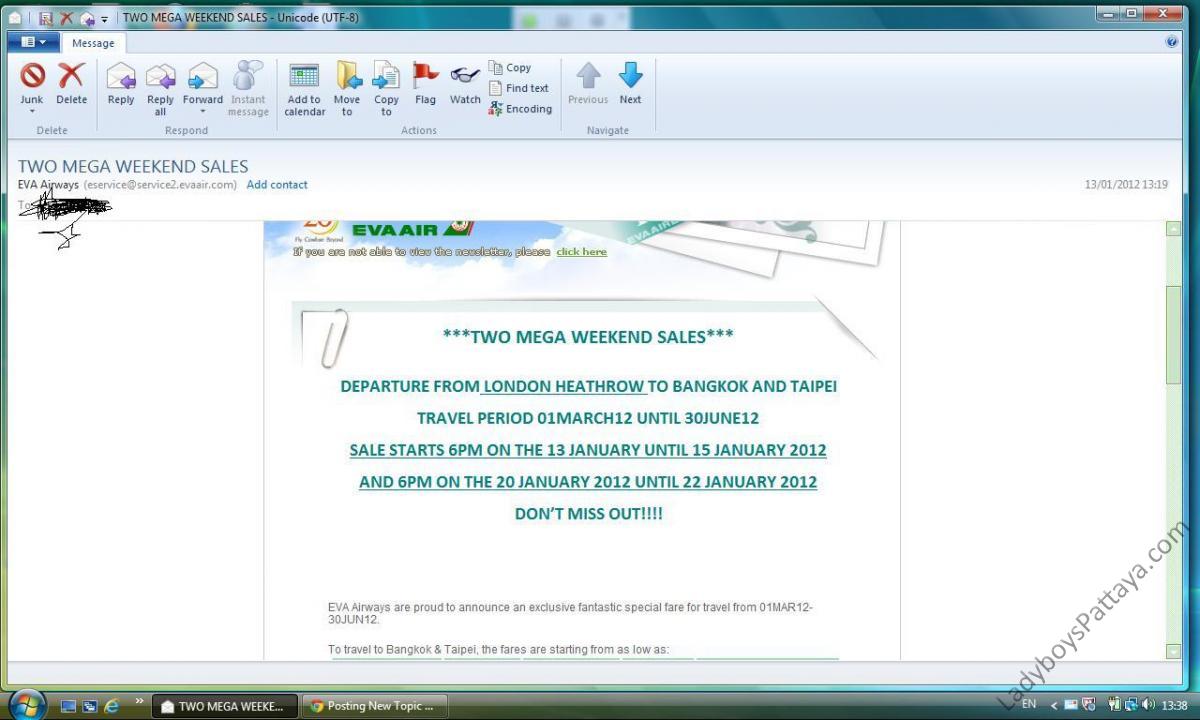Click the quick access reply icon
This screenshot has height=720, width=1200.
[87, 18]
